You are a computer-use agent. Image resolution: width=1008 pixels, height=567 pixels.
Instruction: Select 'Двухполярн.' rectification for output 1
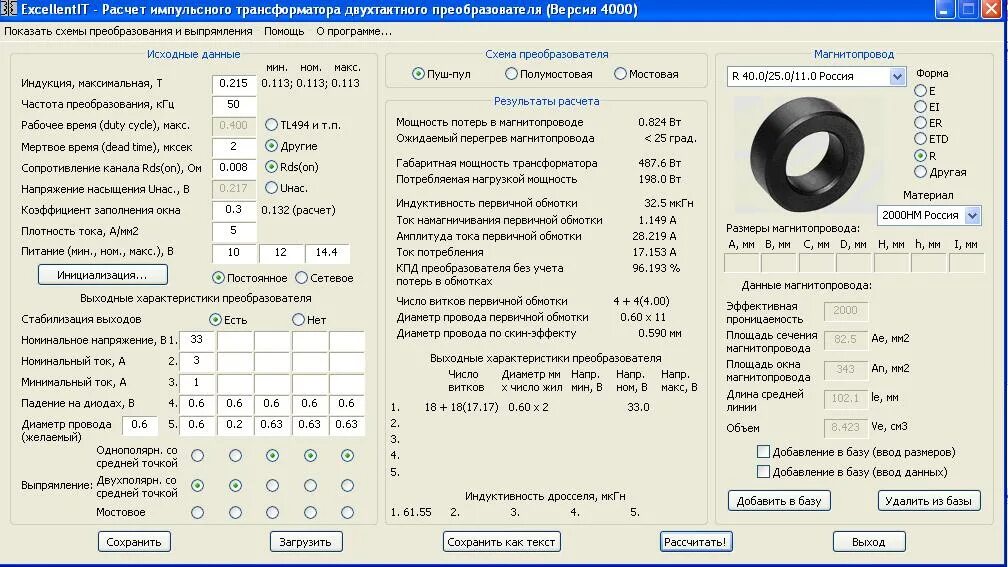(x=197, y=485)
